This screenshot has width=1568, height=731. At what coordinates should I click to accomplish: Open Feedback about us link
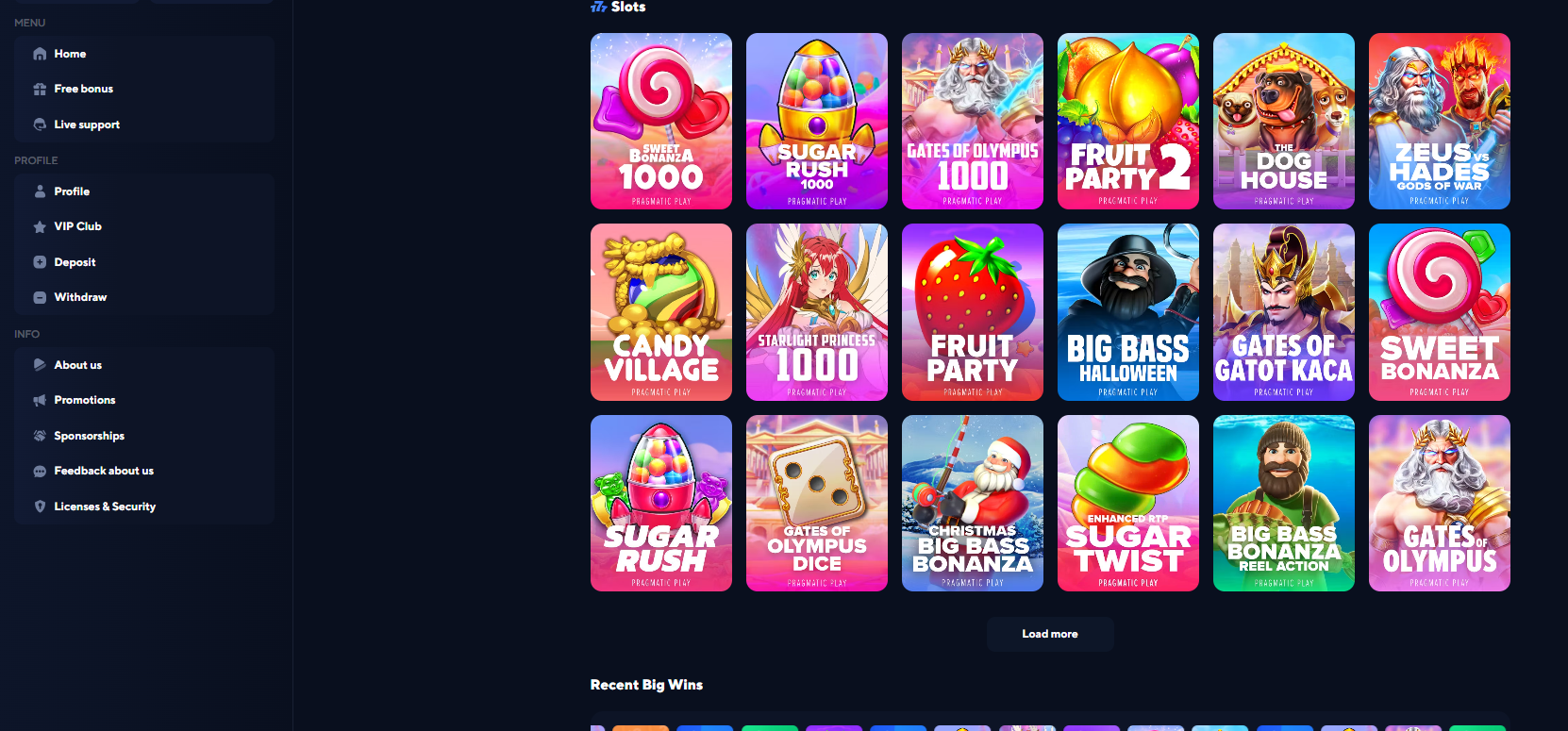pos(144,471)
